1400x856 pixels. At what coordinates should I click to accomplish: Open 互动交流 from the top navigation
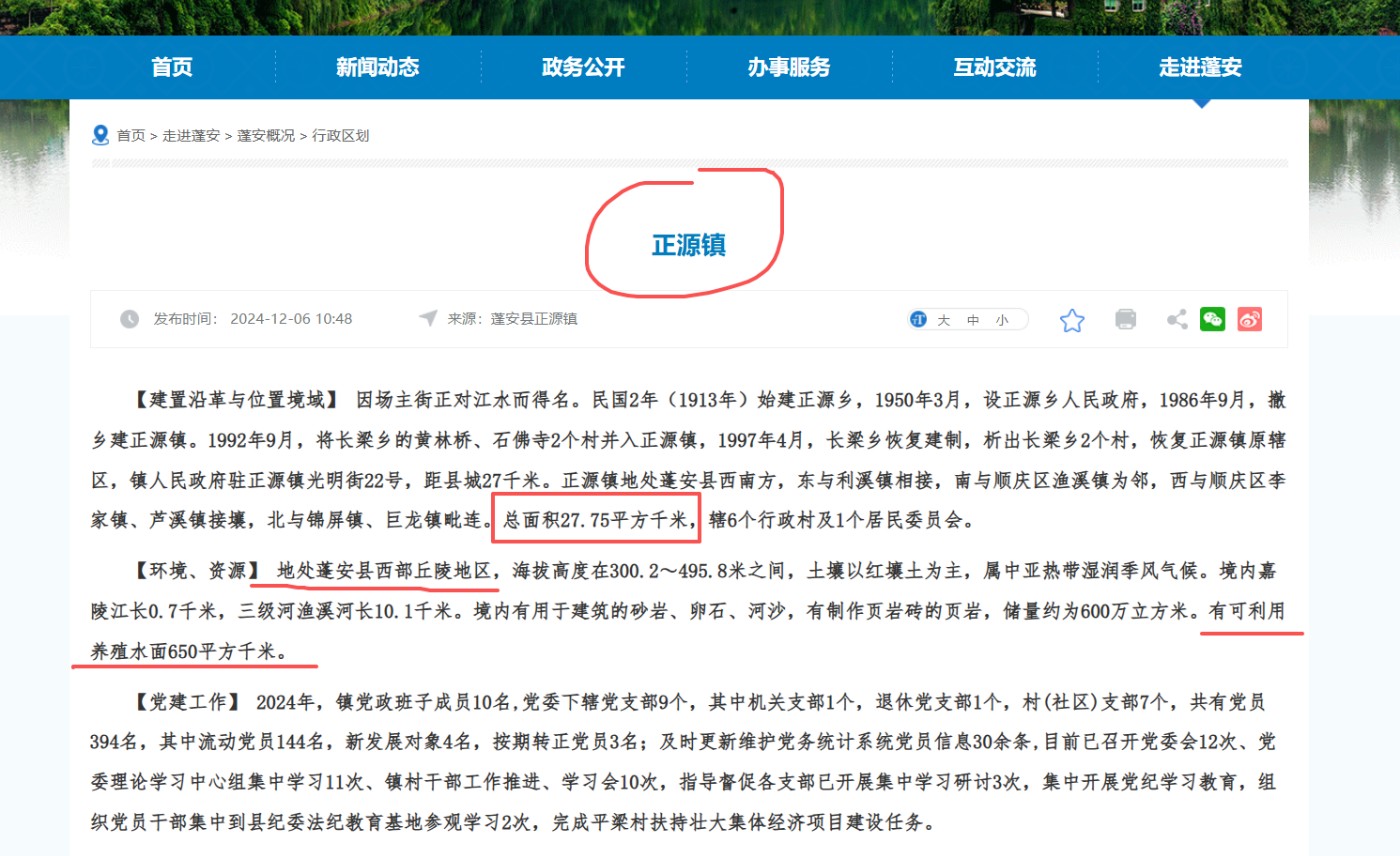point(994,67)
